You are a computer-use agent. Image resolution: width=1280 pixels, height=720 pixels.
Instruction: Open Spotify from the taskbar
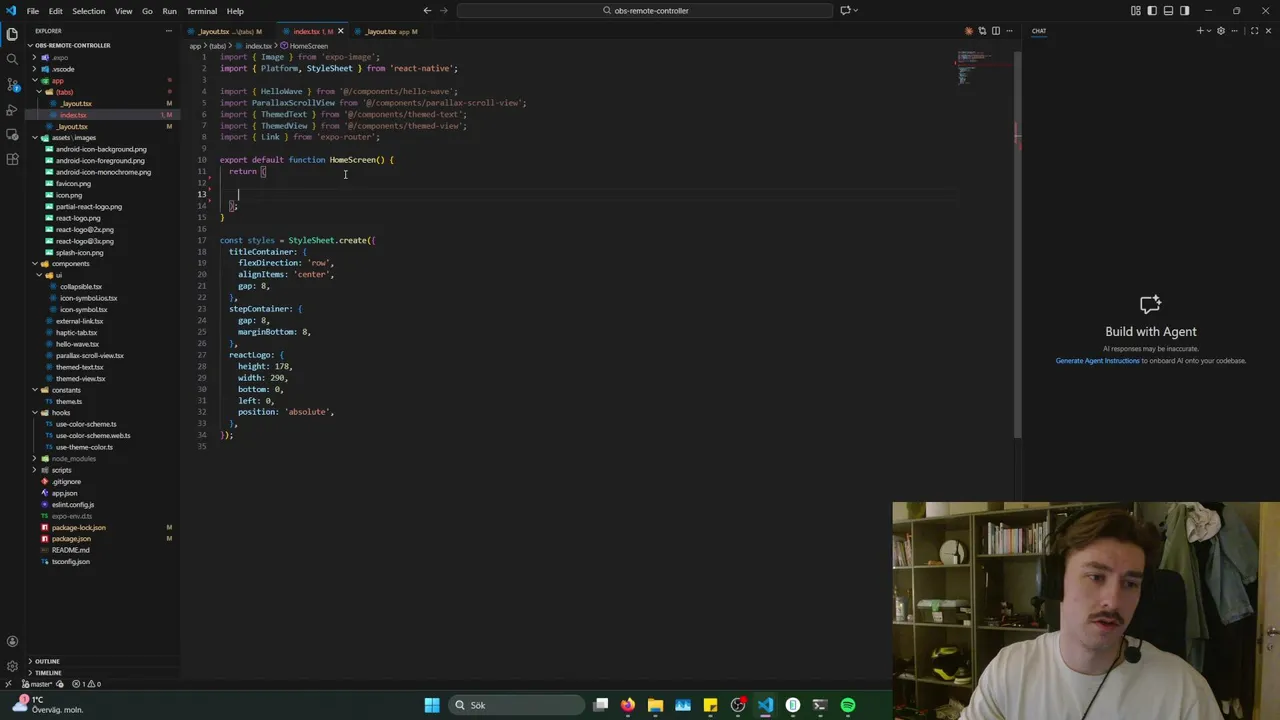(848, 705)
